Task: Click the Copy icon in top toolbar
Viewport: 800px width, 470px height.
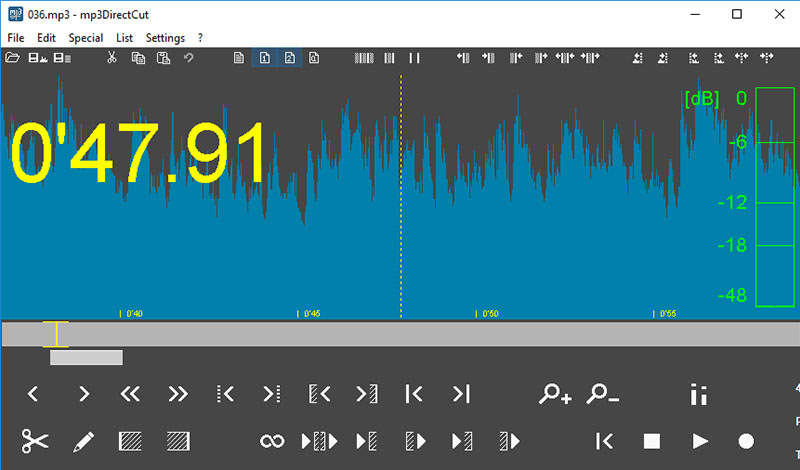Action: [x=138, y=58]
